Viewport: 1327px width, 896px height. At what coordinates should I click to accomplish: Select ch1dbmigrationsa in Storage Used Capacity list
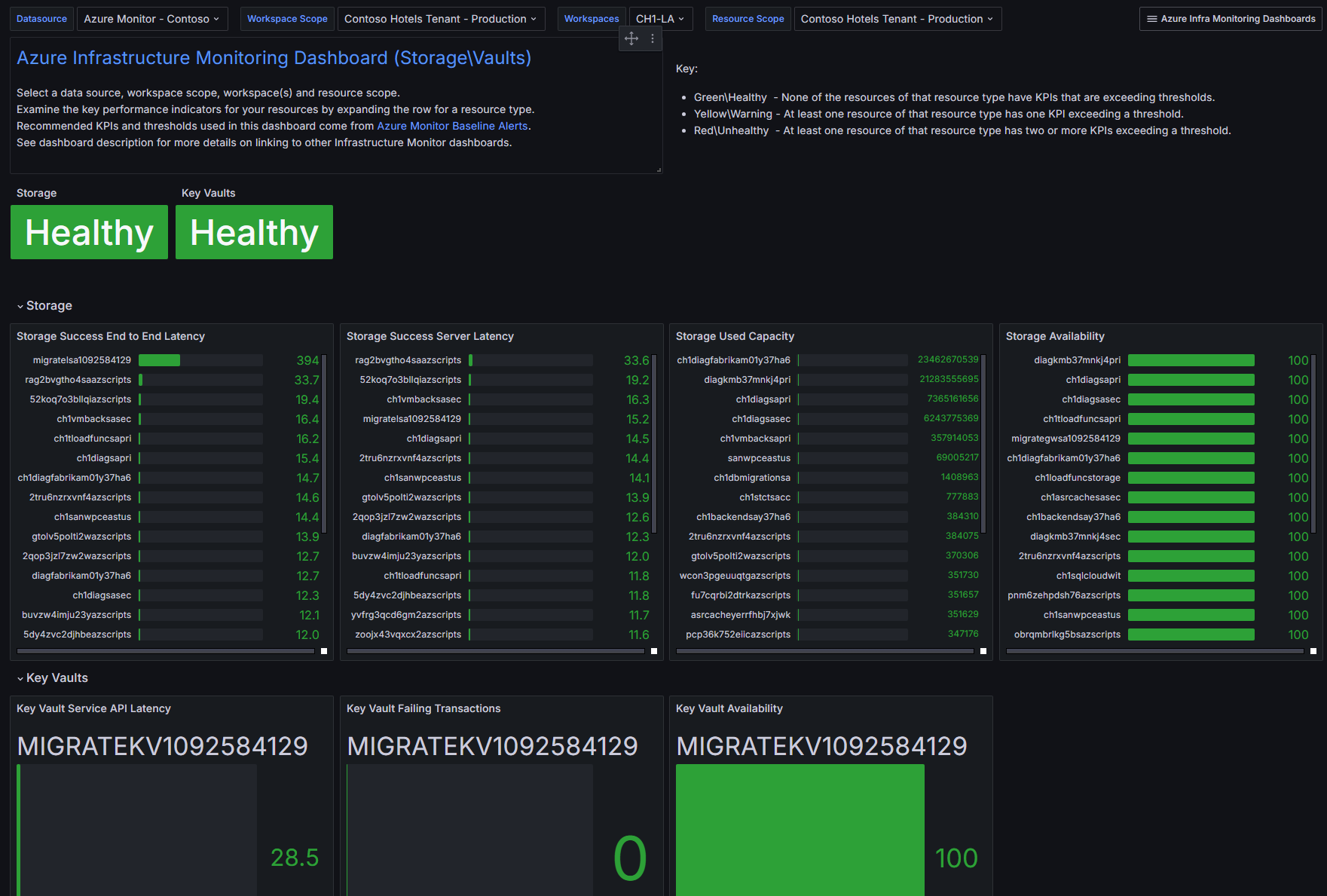(x=752, y=478)
